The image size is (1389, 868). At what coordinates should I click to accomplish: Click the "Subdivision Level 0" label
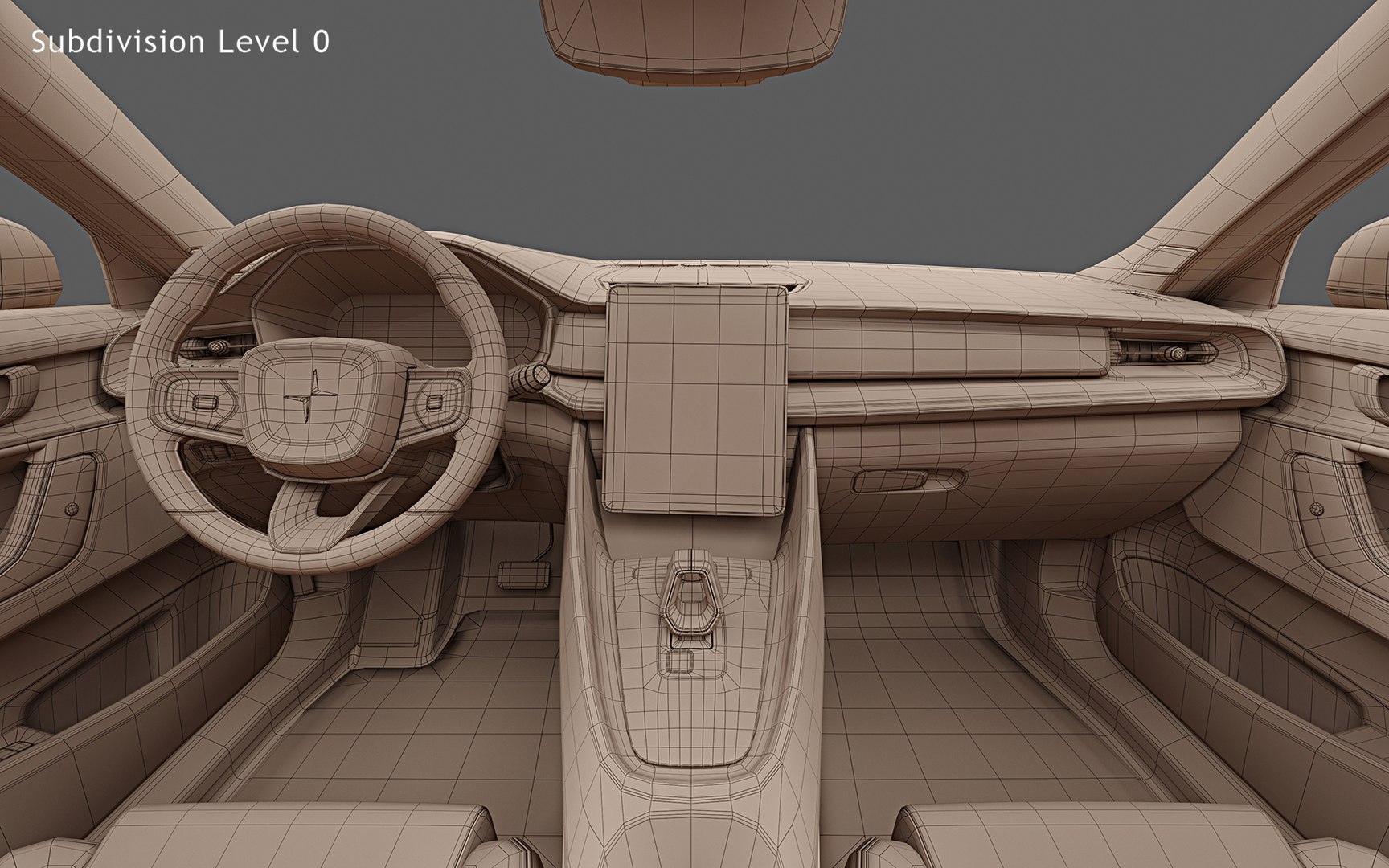[x=180, y=42]
